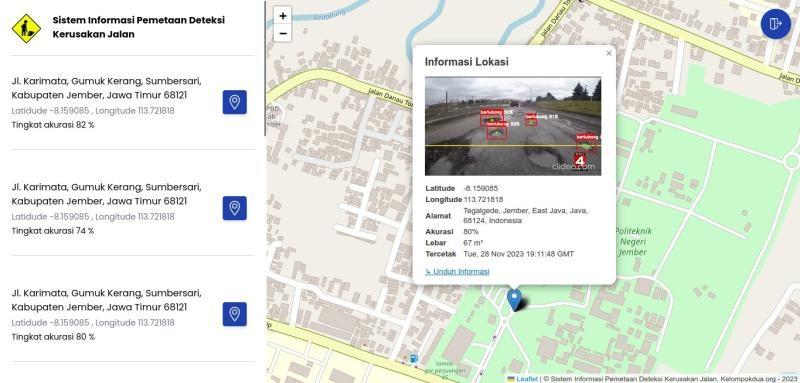Close the Informasi Lokasi popup
The image size is (800, 383).
pos(609,53)
